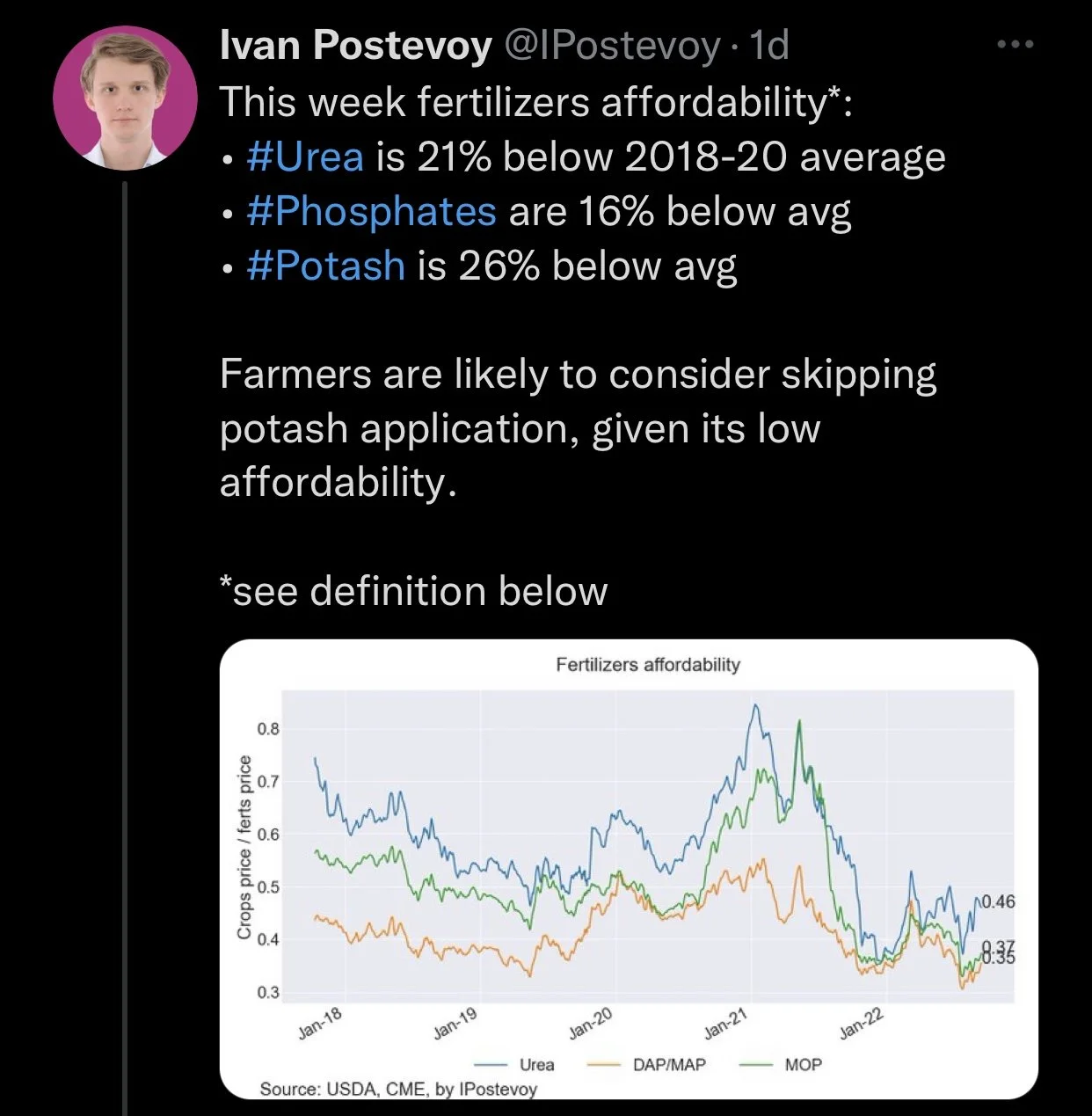
Task: Click the '*see definition below' text
Action: tap(413, 591)
